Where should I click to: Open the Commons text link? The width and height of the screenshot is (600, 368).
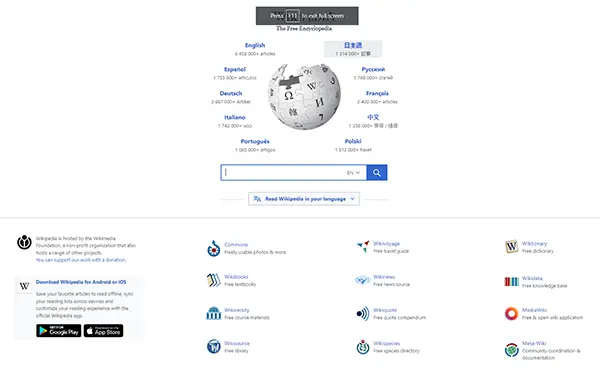tap(236, 244)
